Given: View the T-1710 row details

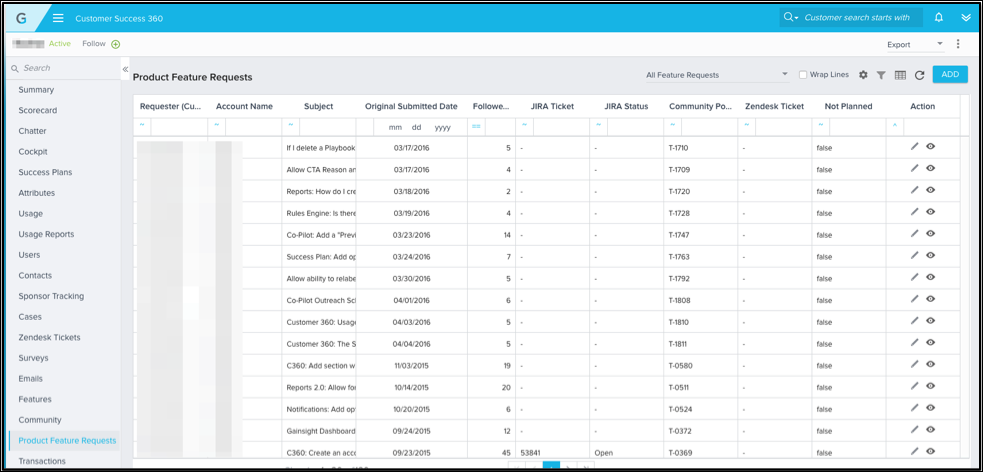Looking at the screenshot, I should [930, 147].
